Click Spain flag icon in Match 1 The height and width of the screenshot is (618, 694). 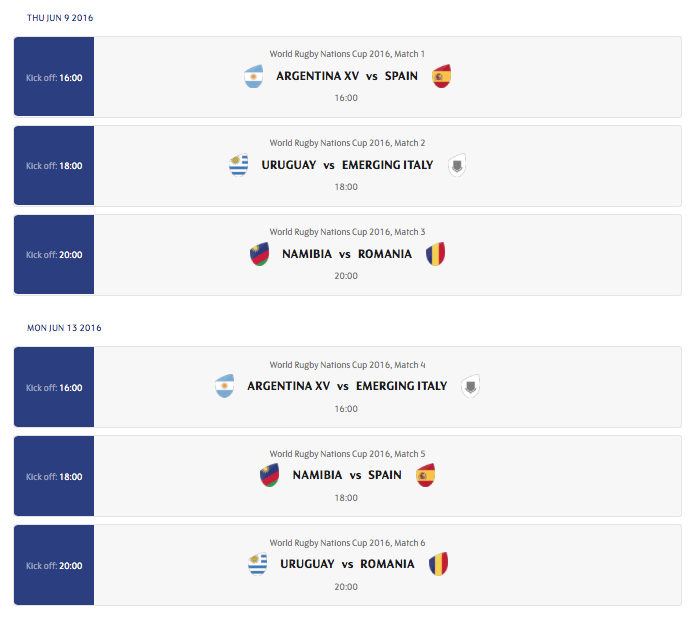click(x=442, y=77)
